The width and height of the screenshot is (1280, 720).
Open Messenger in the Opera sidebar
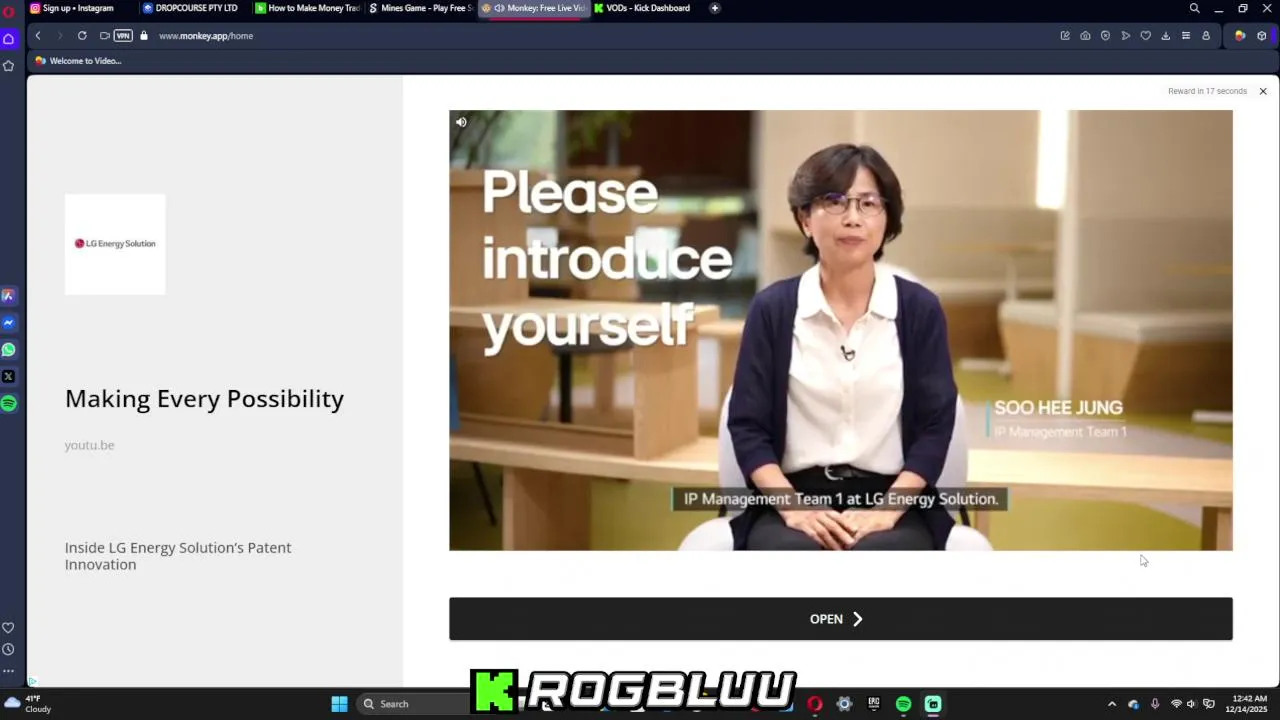[x=8, y=323]
